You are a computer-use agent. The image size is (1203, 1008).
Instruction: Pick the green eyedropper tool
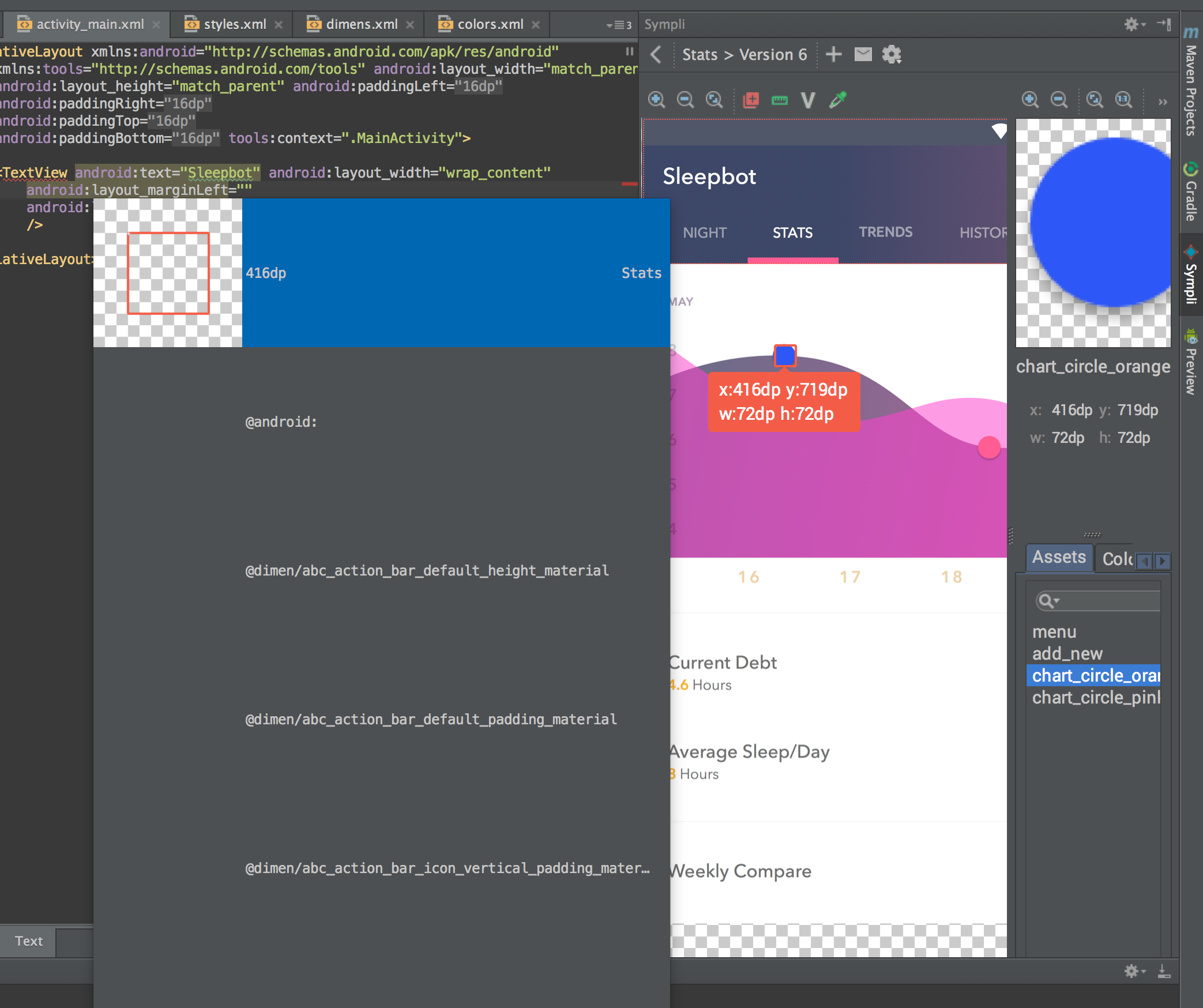click(837, 100)
